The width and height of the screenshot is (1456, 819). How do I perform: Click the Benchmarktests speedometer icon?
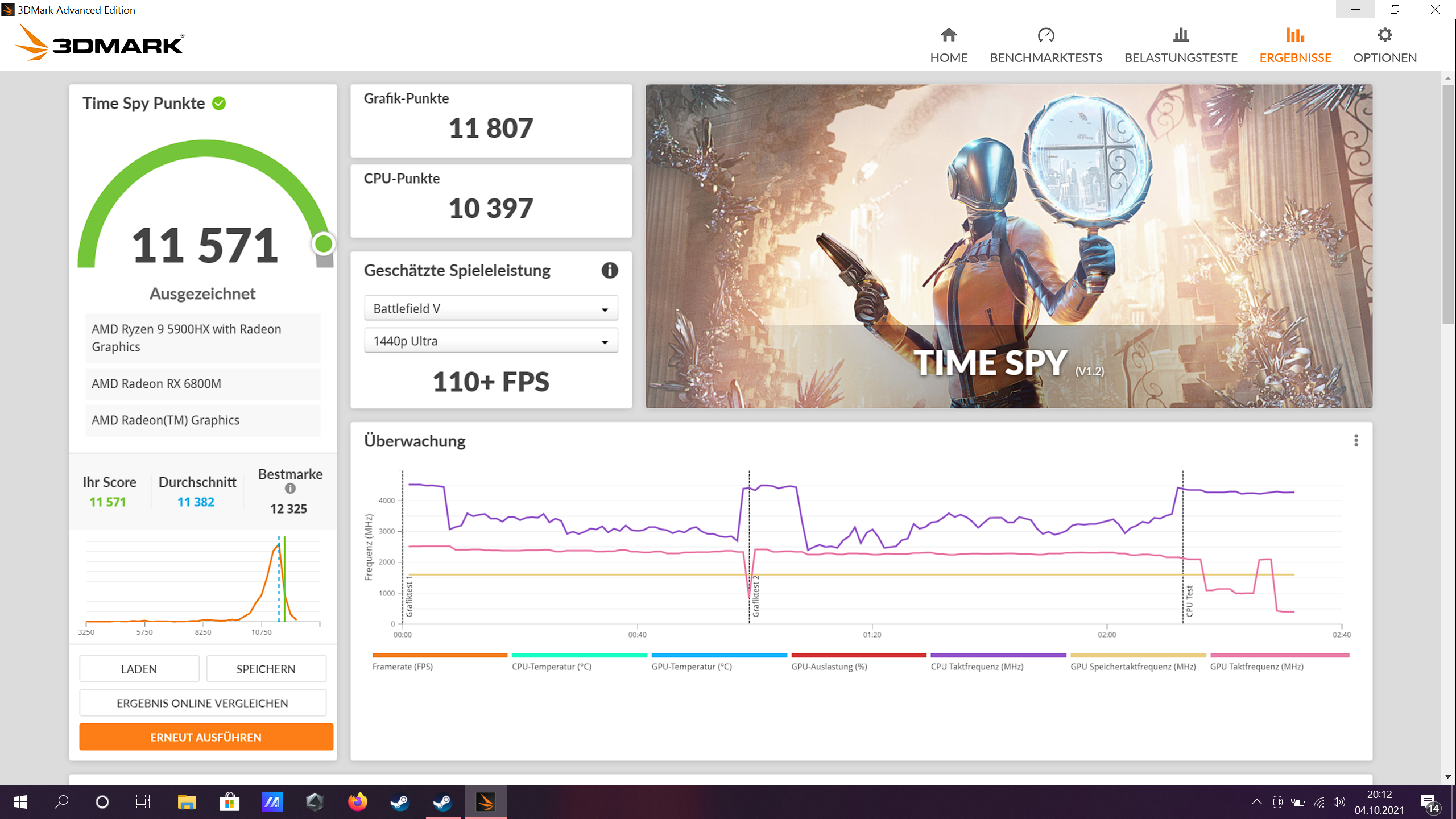1046,34
